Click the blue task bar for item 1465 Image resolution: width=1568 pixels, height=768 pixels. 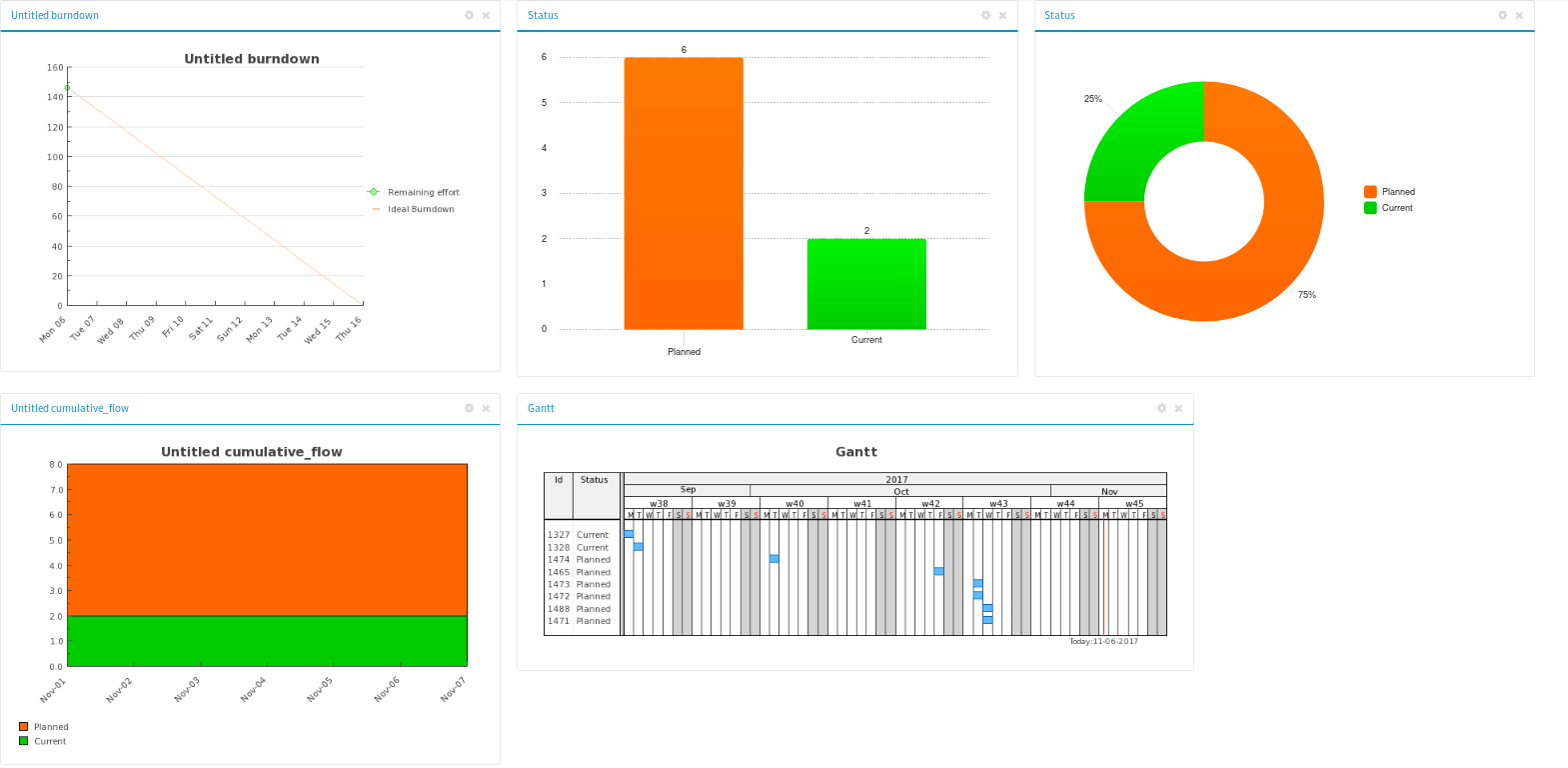[939, 571]
